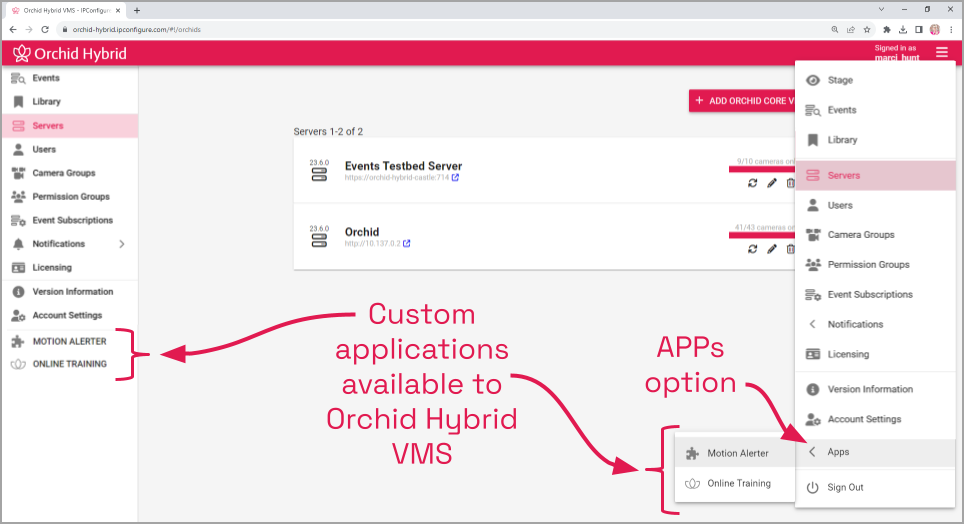Click the Orchid Hybrid logo
Screen dimensions: 964x524
click(69, 54)
